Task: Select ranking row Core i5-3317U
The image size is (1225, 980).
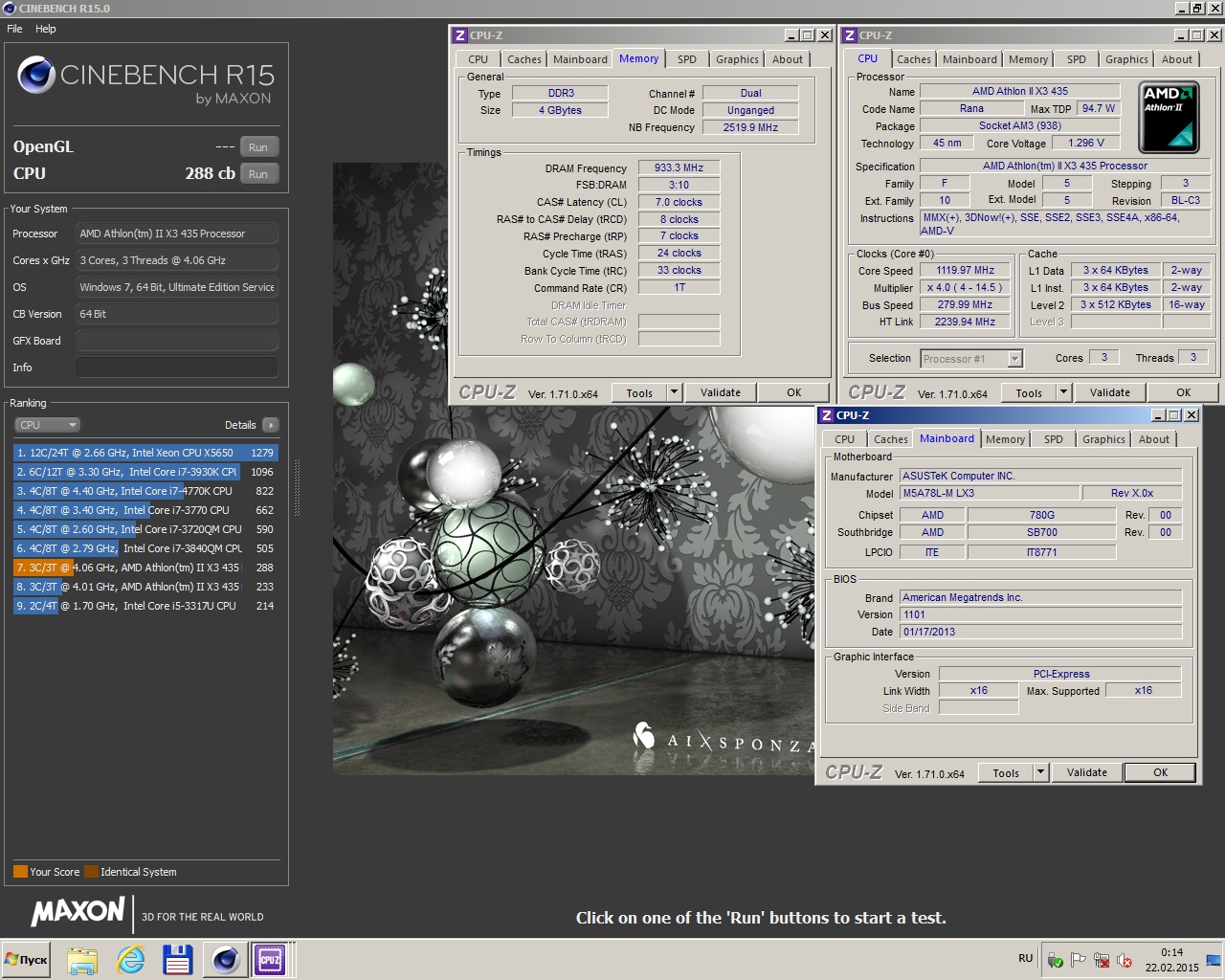Action: tap(145, 606)
